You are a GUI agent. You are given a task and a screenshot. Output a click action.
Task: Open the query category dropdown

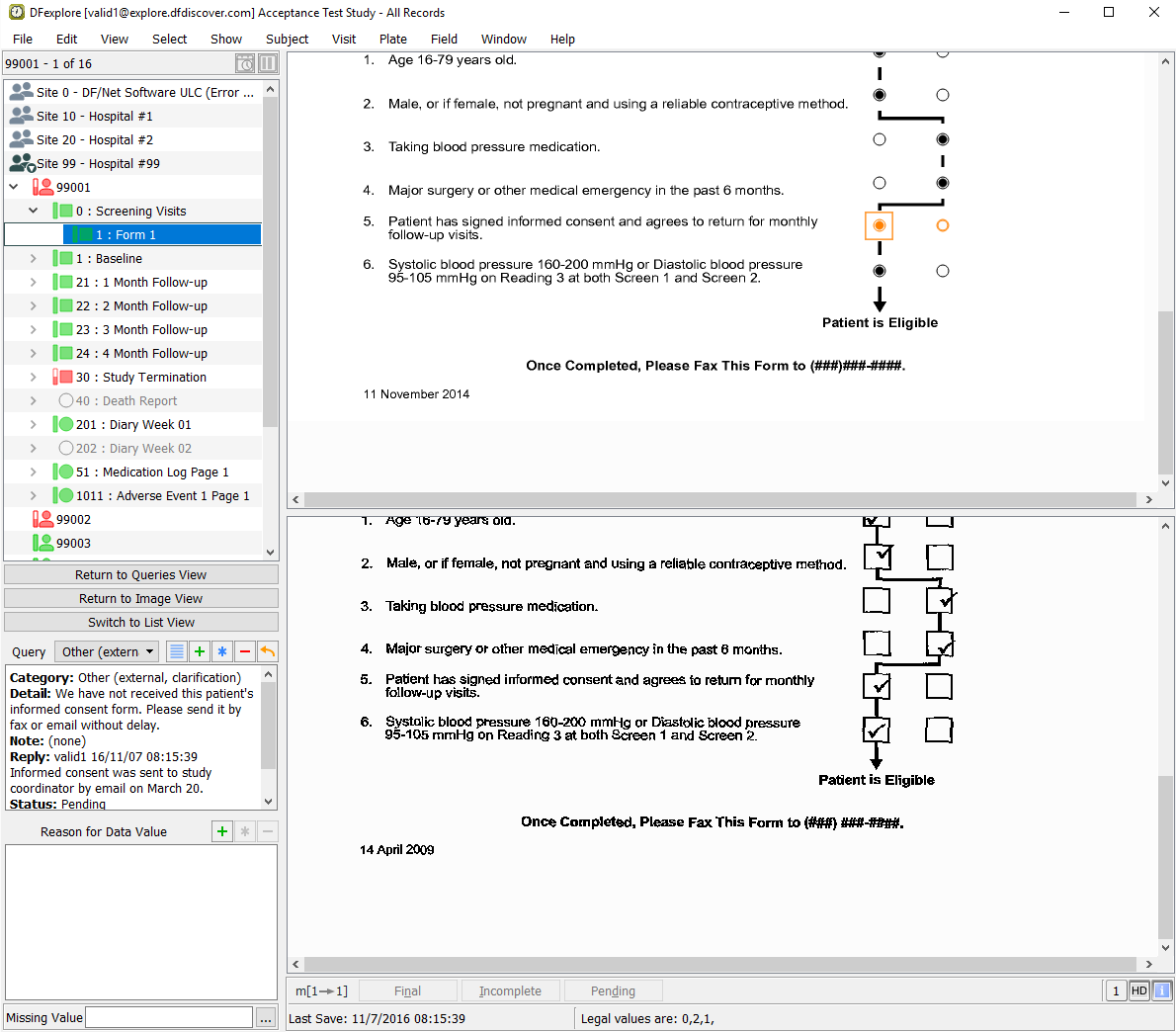point(107,651)
